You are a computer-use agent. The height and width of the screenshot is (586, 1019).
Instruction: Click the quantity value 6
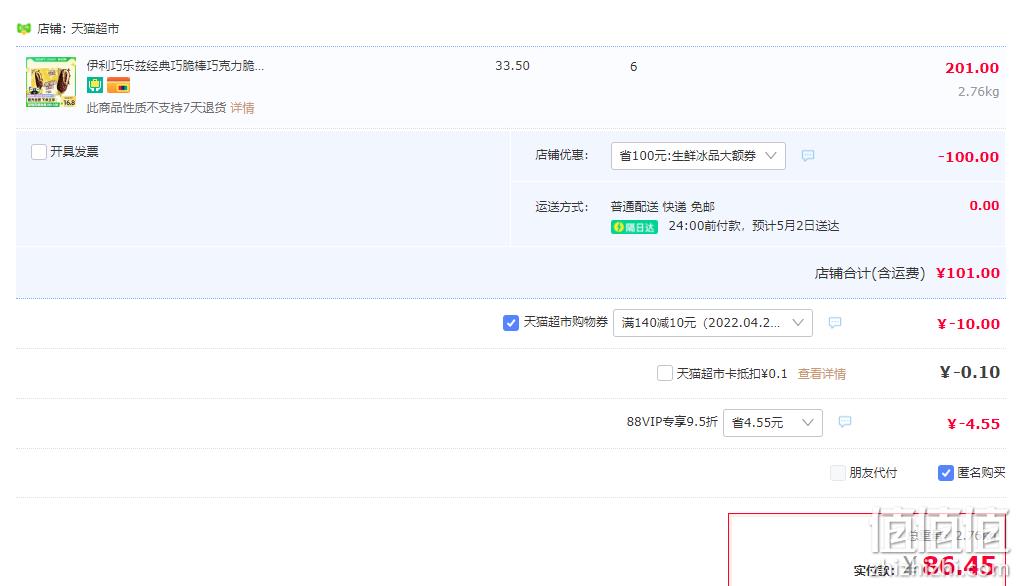pos(634,66)
